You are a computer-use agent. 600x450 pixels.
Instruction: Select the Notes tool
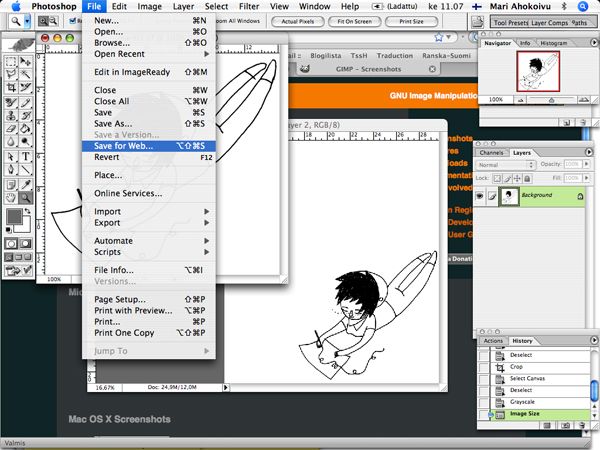click(x=11, y=184)
